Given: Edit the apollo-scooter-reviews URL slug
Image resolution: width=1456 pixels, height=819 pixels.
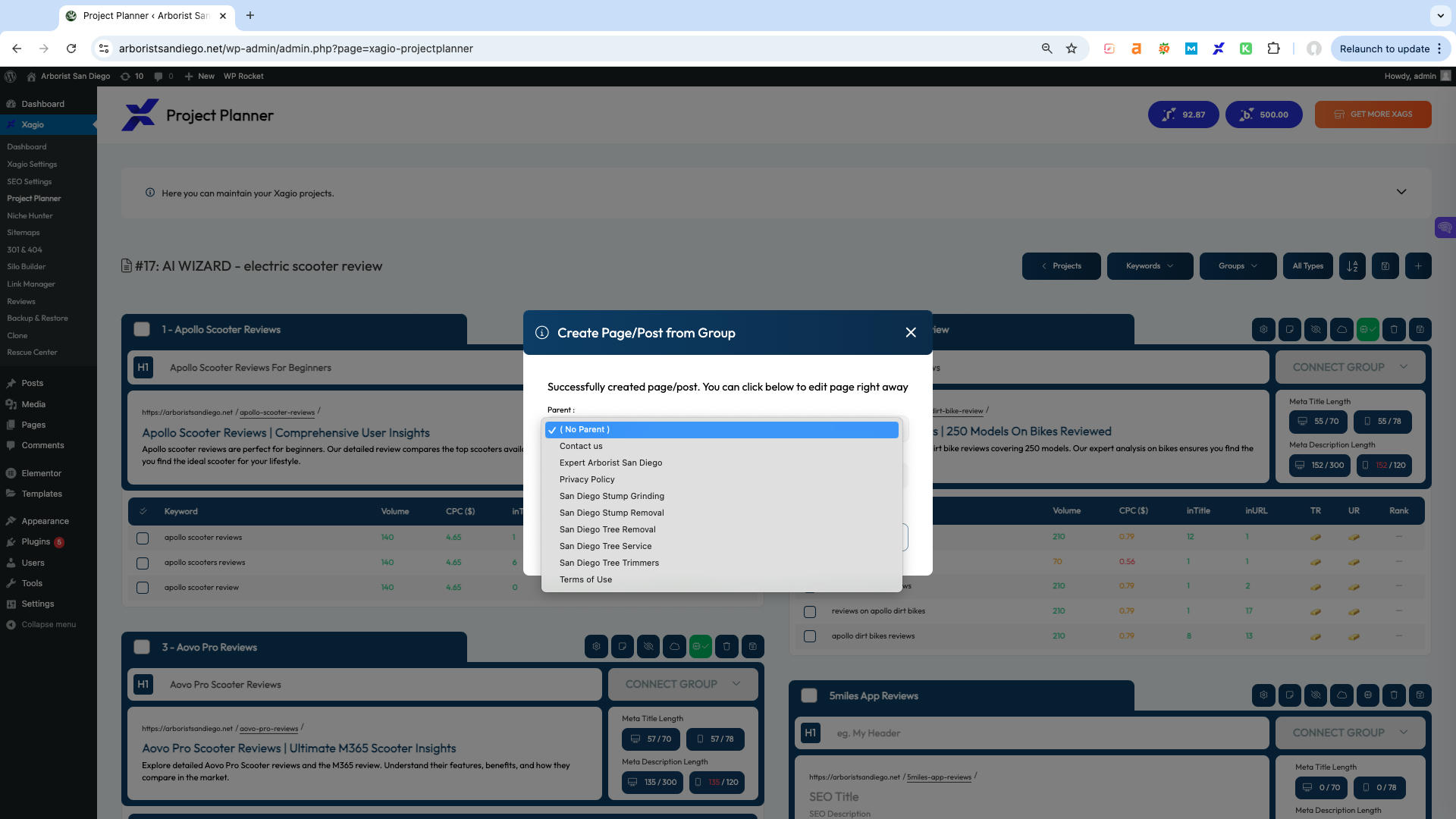Looking at the screenshot, I should pos(277,413).
